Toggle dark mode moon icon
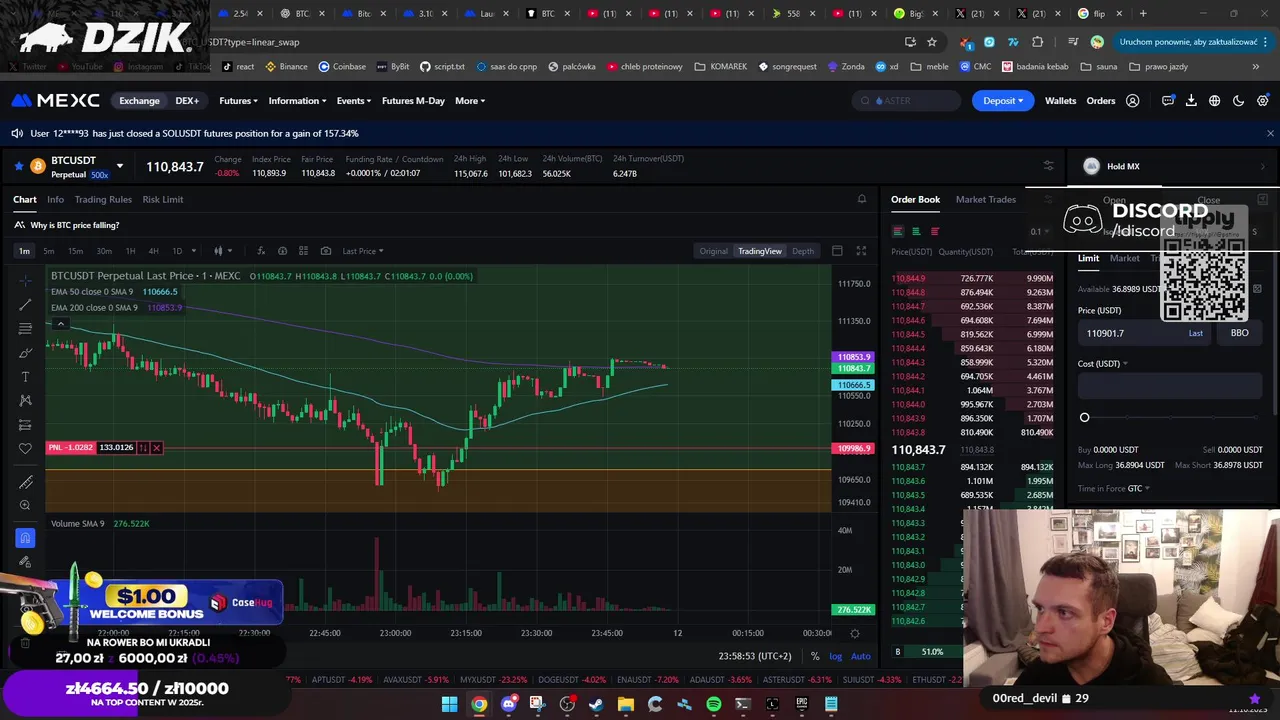1280x720 pixels. 1238,101
